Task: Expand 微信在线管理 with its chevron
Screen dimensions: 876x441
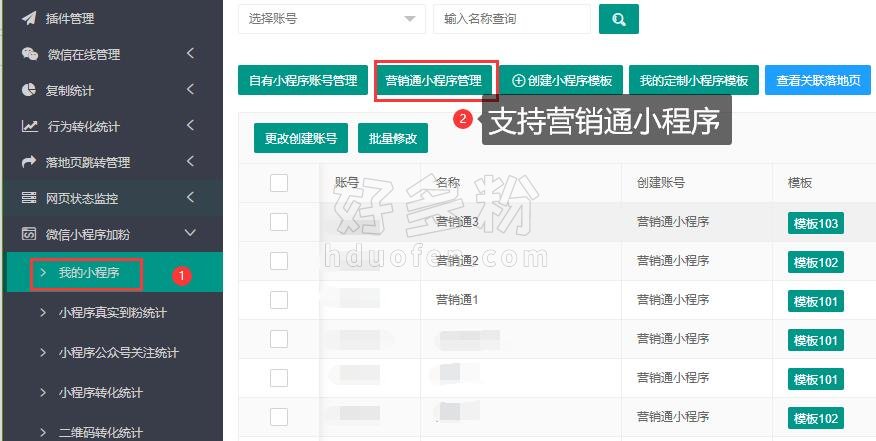Action: pos(191,54)
